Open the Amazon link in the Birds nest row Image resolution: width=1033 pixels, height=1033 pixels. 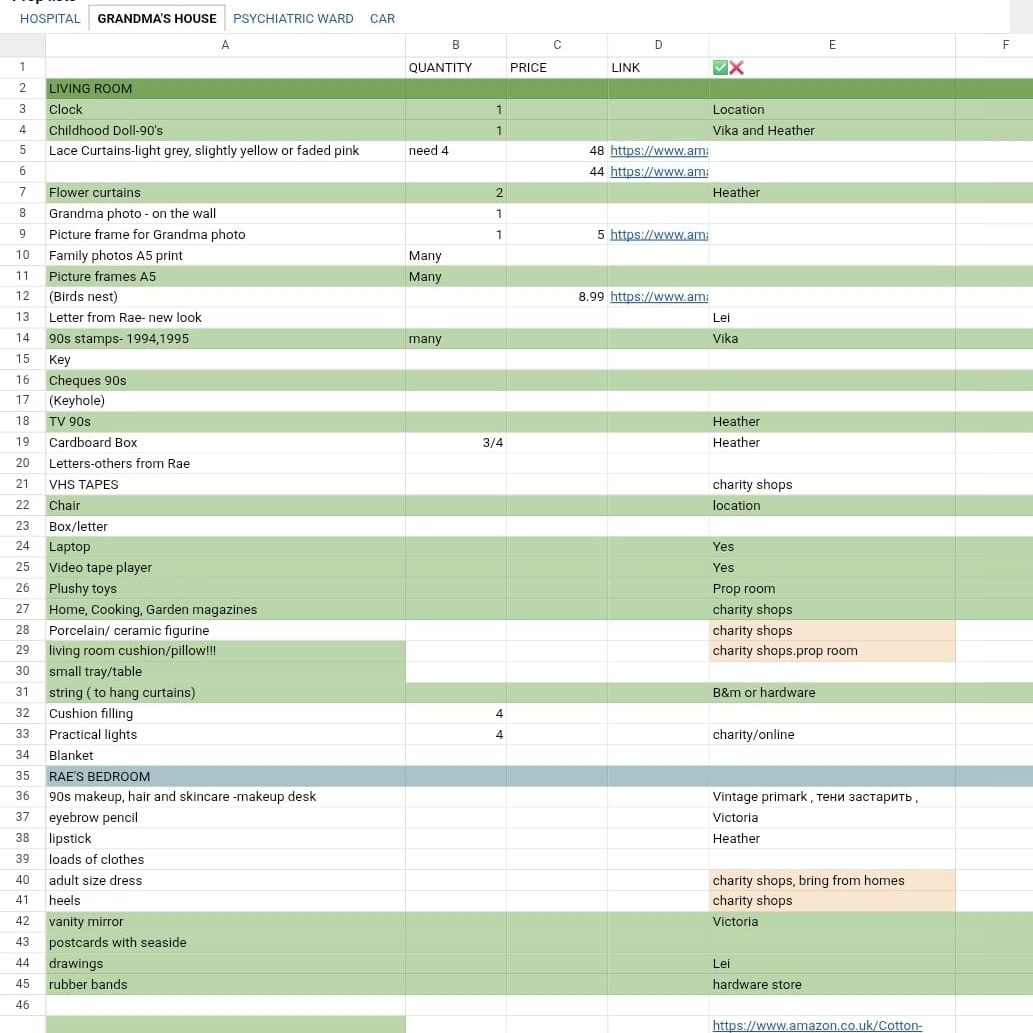(x=659, y=297)
